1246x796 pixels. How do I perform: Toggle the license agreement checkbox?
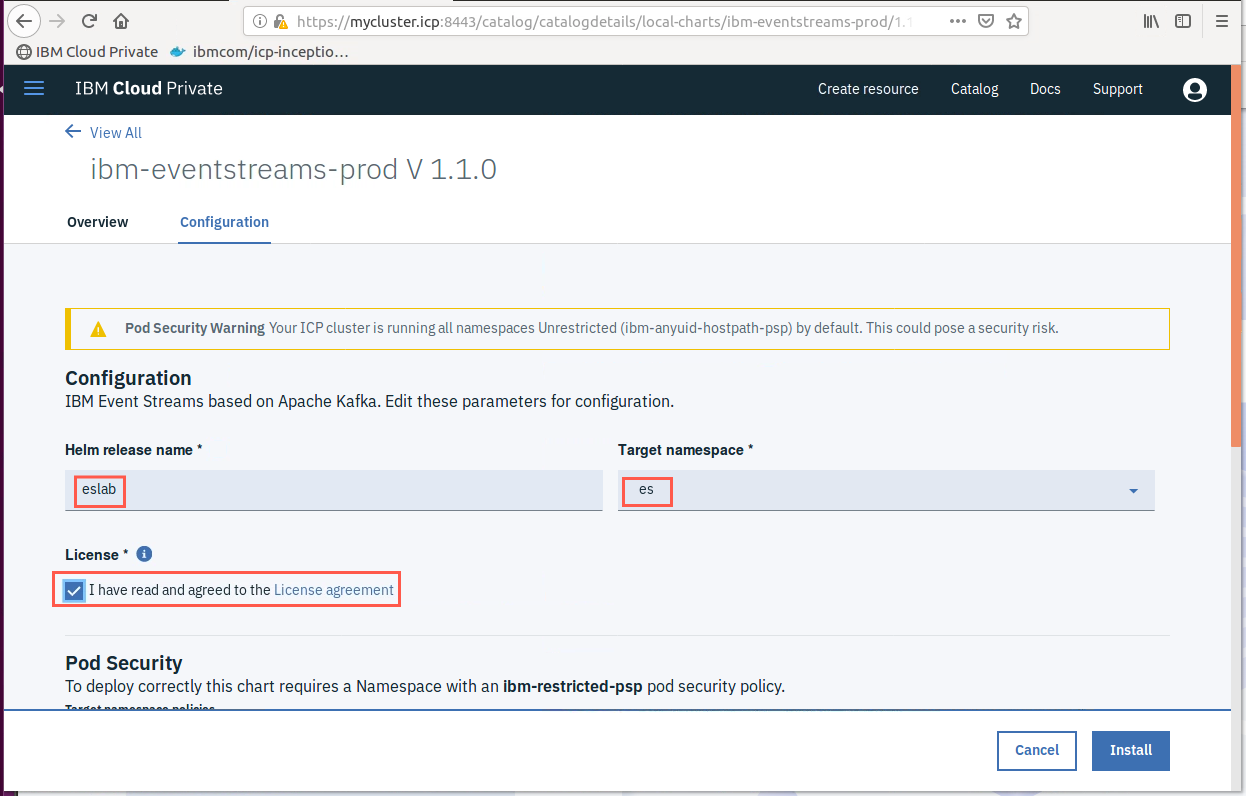(x=74, y=590)
